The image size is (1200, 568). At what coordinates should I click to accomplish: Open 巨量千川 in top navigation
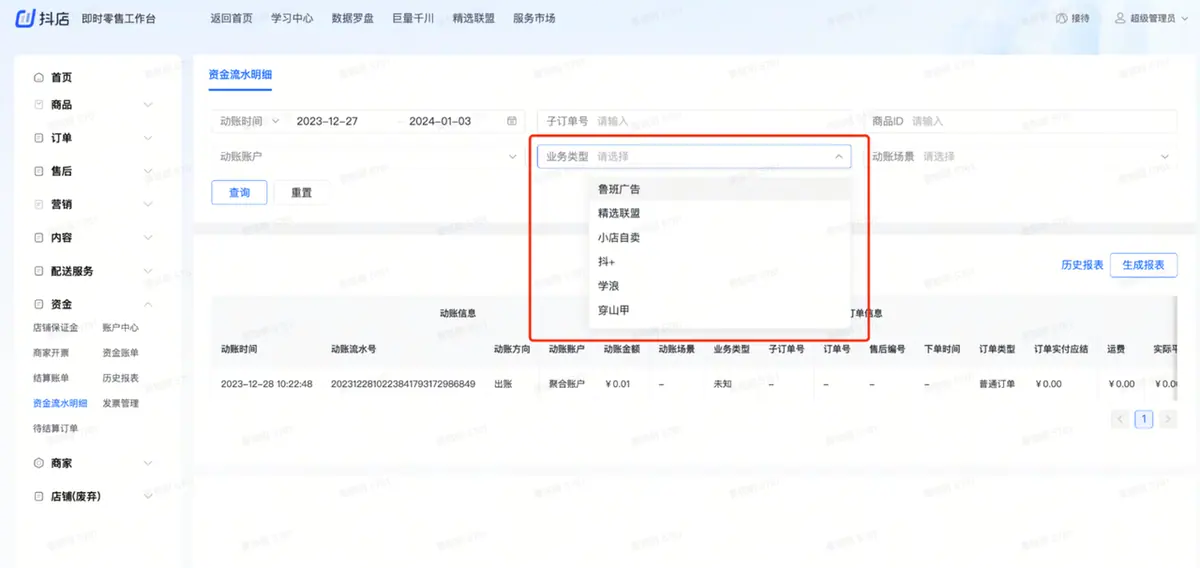tap(413, 18)
